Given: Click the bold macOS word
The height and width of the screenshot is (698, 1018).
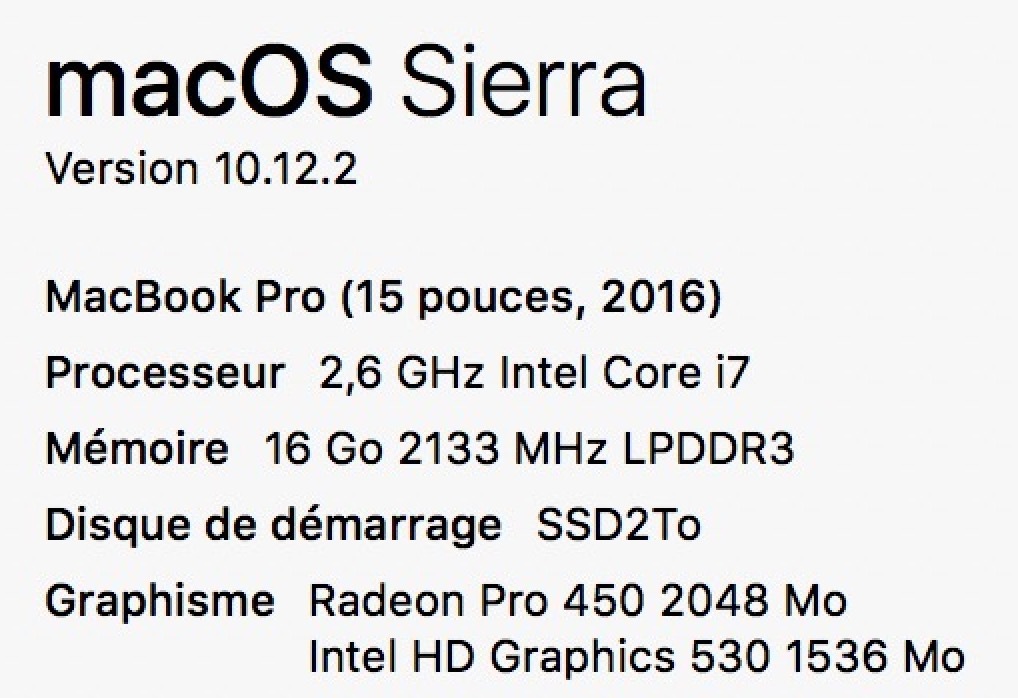Looking at the screenshot, I should (209, 82).
